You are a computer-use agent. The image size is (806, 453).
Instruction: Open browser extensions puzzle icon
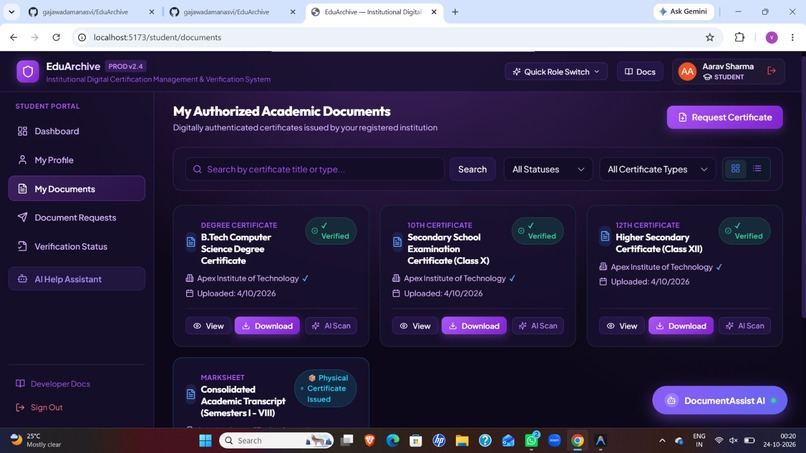point(739,37)
